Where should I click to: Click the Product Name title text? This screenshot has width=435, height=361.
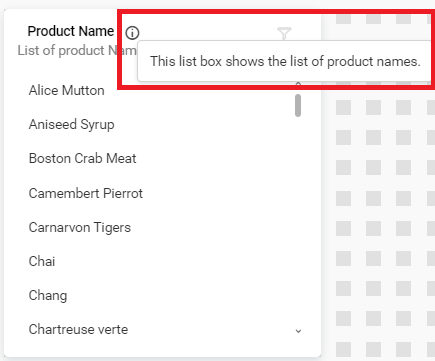coord(71,31)
